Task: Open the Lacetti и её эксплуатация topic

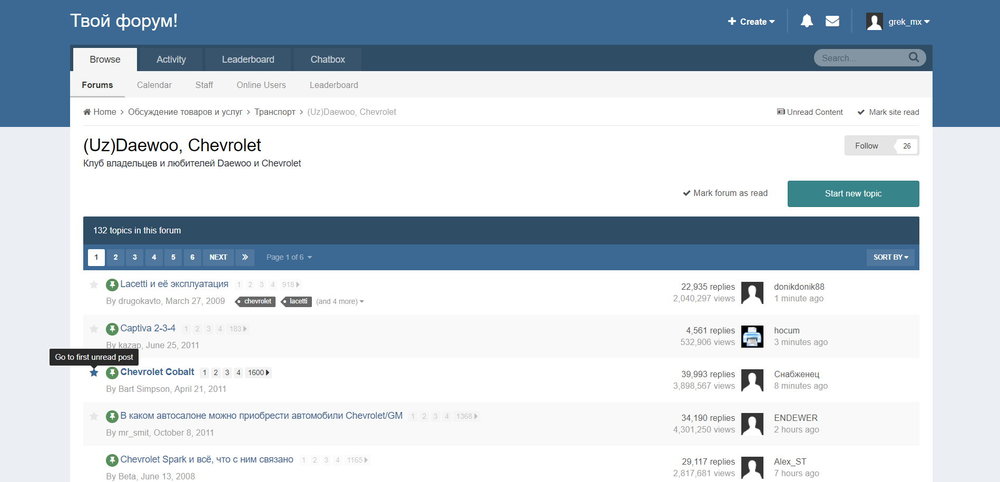Action: point(174,285)
